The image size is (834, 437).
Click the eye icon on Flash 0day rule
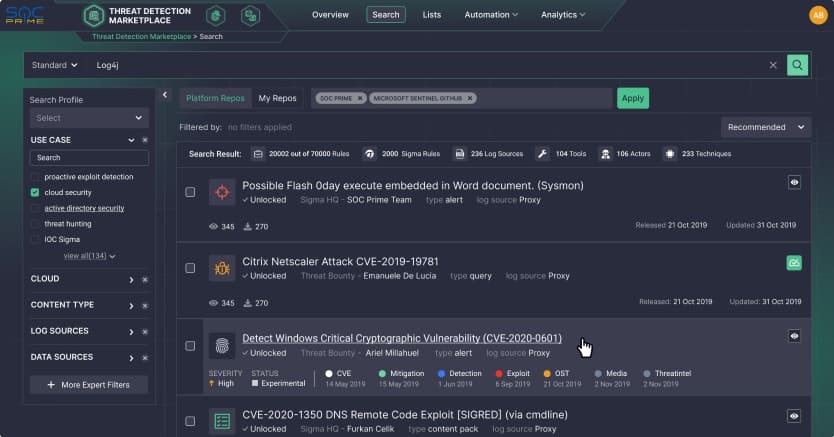coord(794,182)
